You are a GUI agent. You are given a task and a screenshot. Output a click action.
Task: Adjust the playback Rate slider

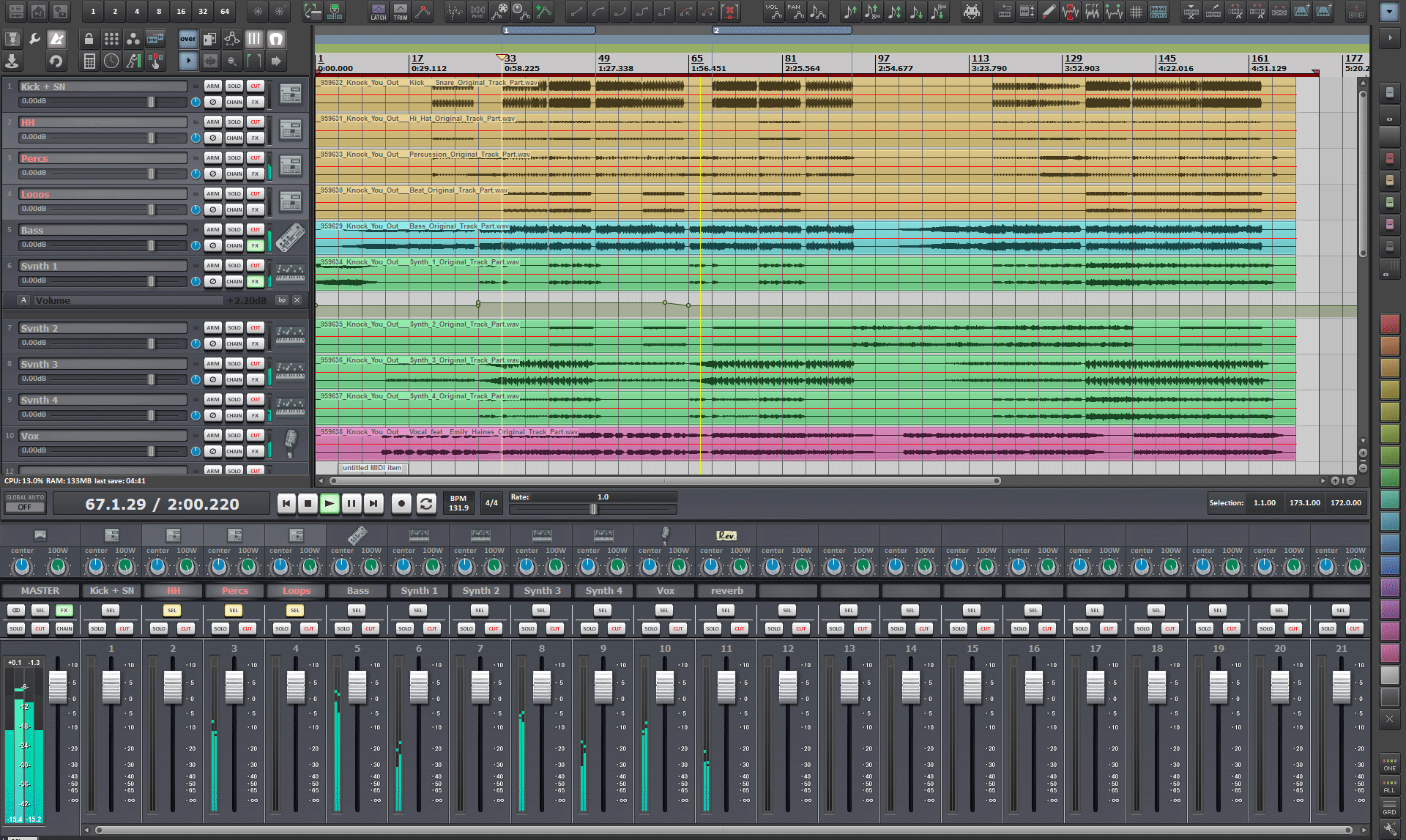593,509
